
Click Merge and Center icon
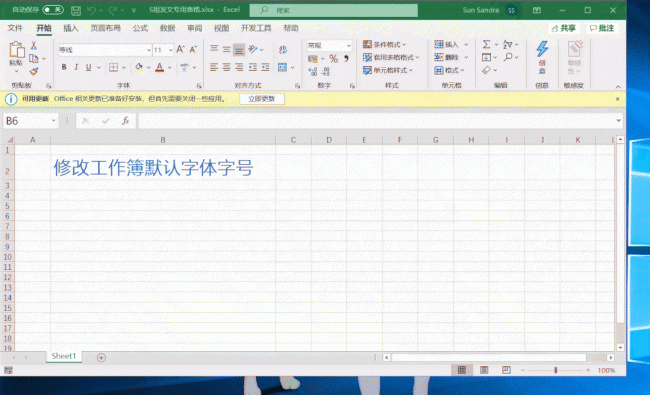pyautogui.click(x=282, y=67)
